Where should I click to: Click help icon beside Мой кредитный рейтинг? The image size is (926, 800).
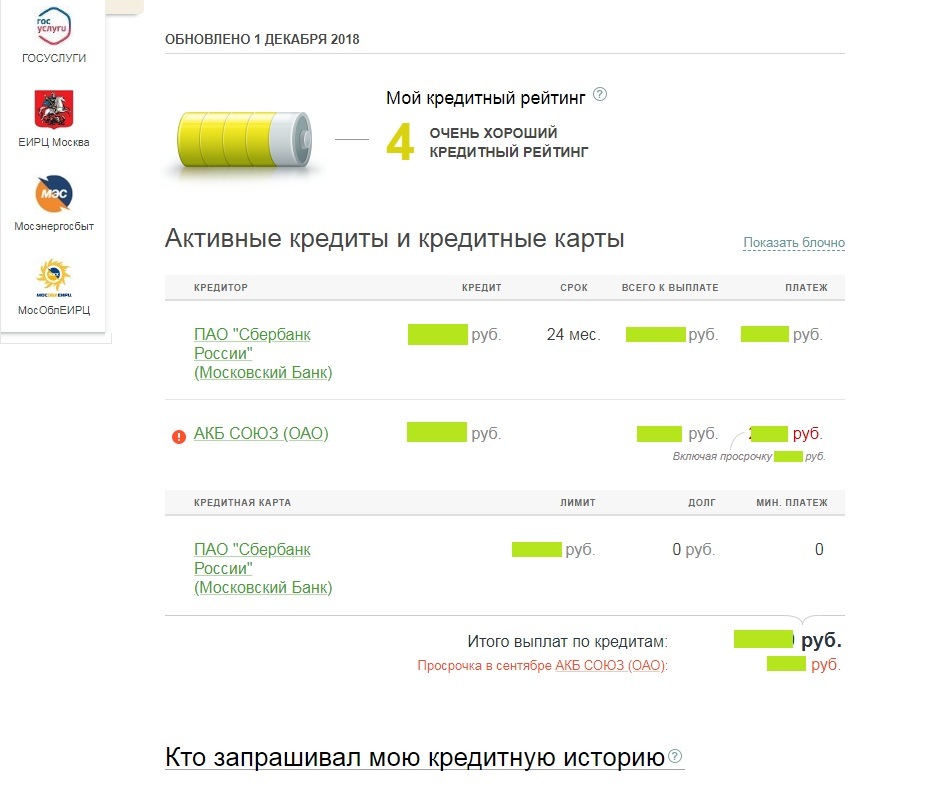pos(600,95)
